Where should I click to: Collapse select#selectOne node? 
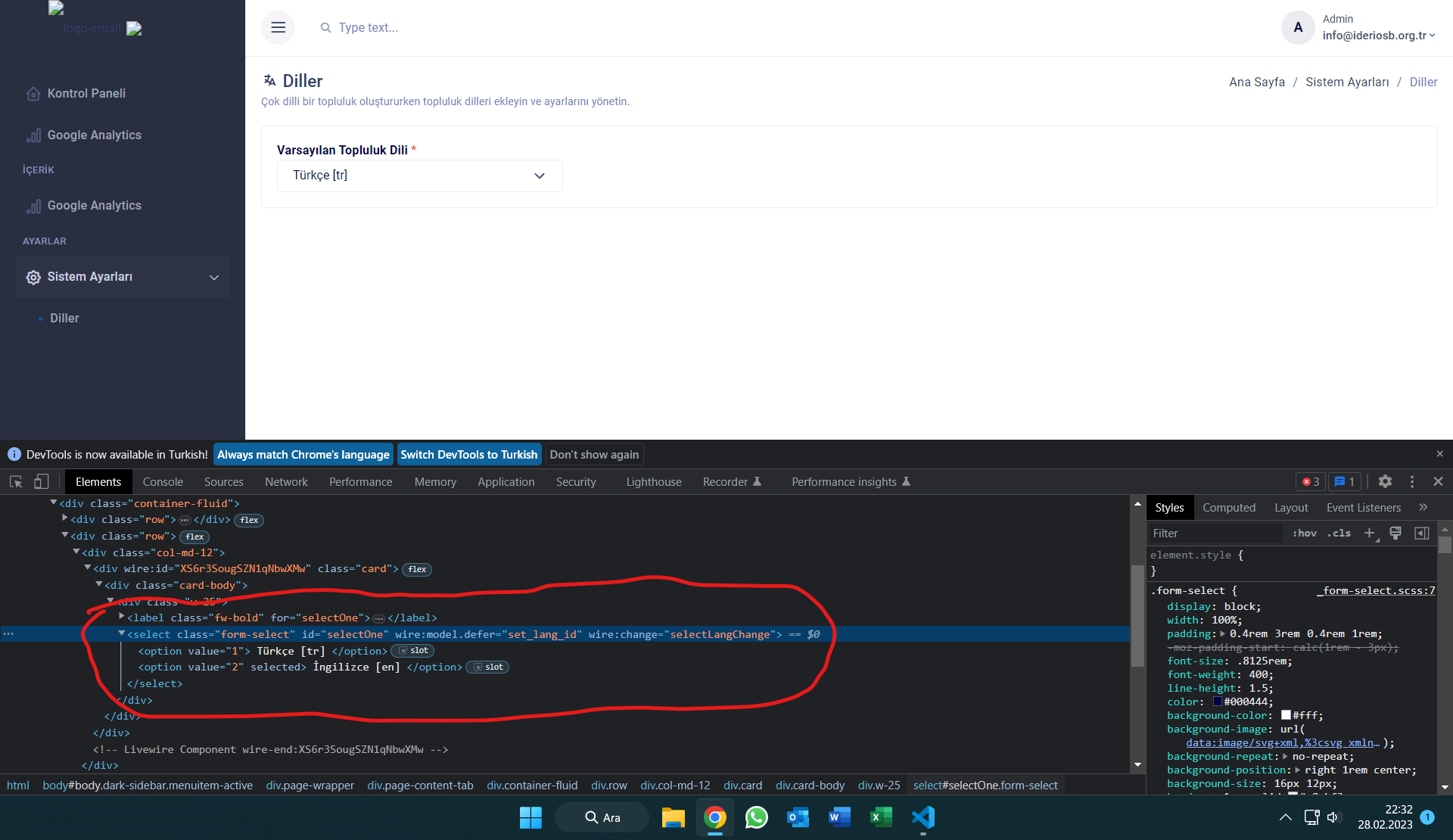click(122, 633)
